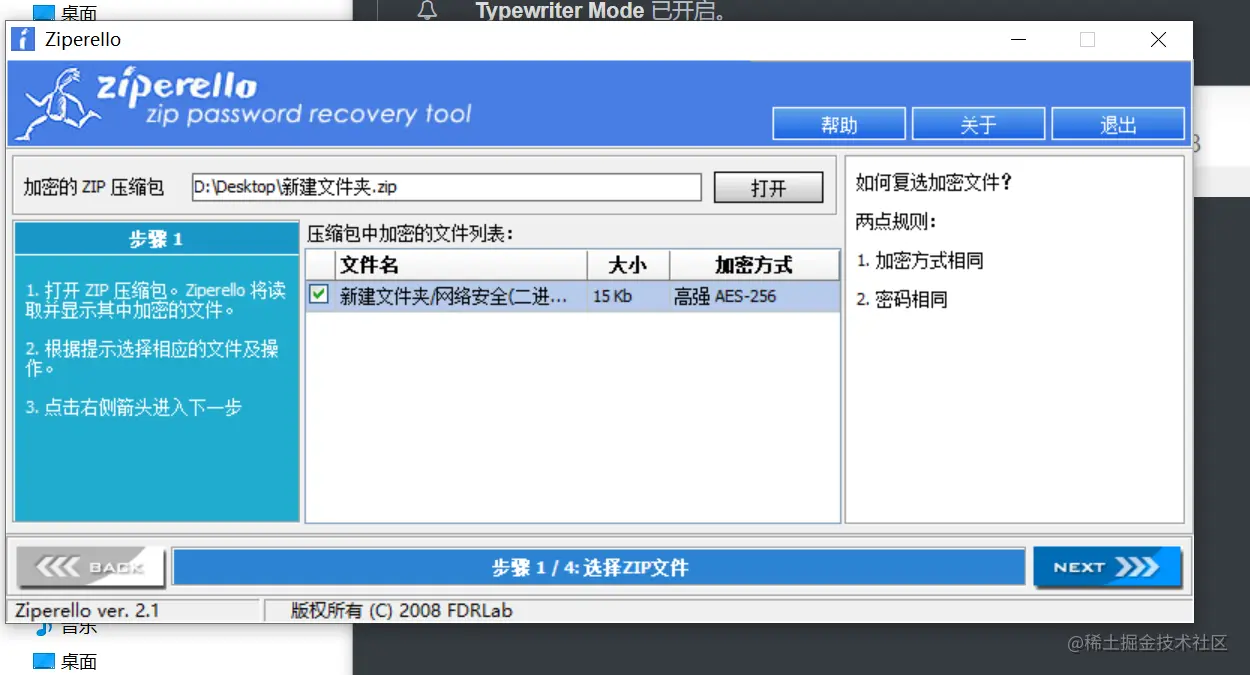Click the Ziperello ver. 2.1 status text
Screen dimensions: 1250x675
88,610
